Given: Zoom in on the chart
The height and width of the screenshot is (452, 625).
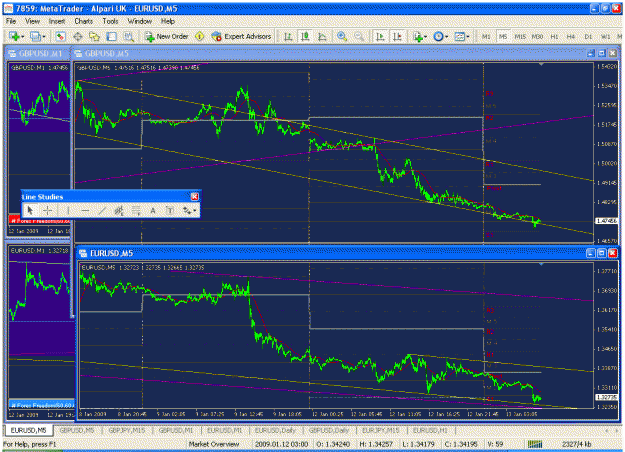Looking at the screenshot, I should 342,37.
